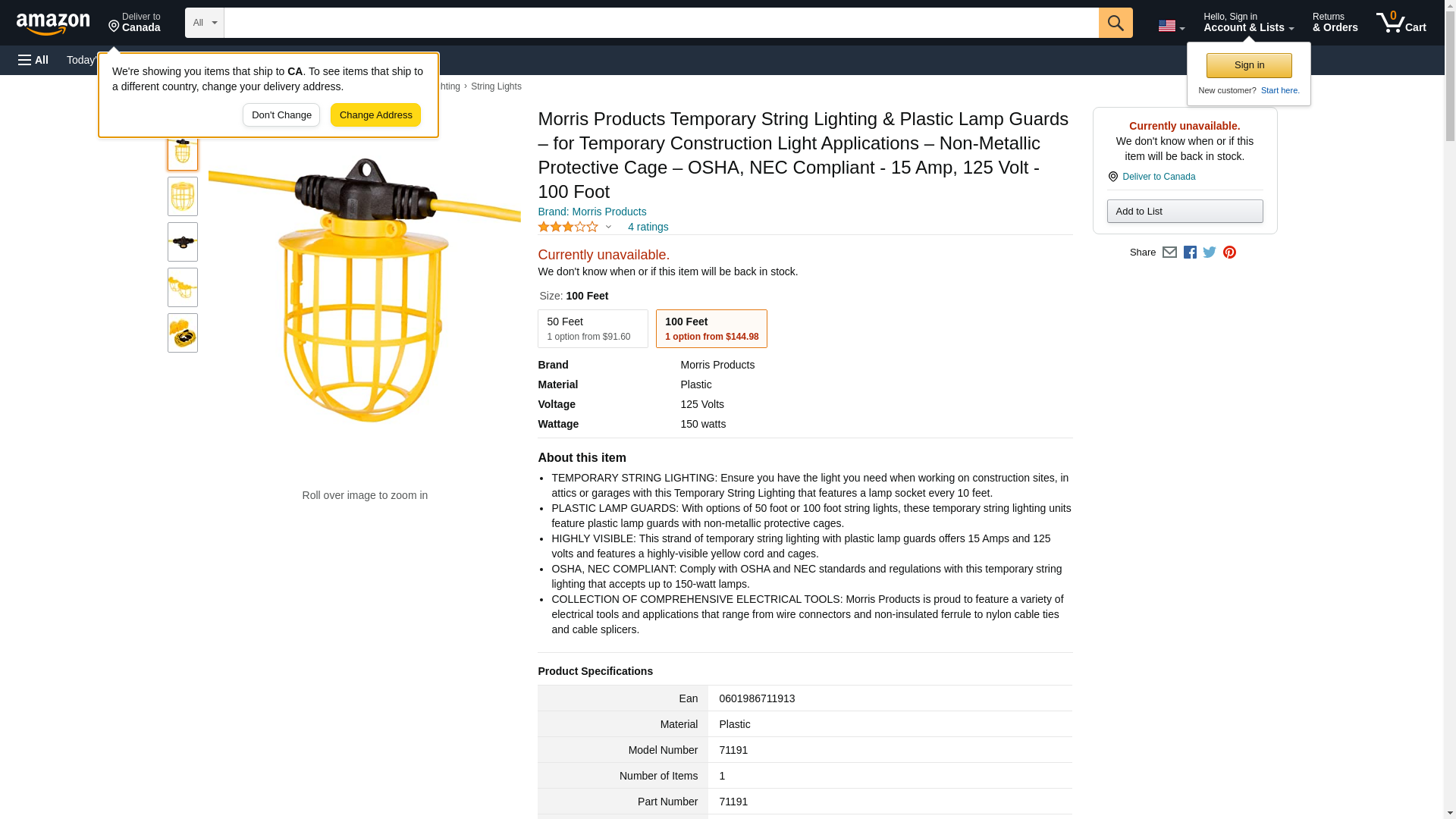Click the Change Address button
The height and width of the screenshot is (819, 1456).
pos(375,115)
